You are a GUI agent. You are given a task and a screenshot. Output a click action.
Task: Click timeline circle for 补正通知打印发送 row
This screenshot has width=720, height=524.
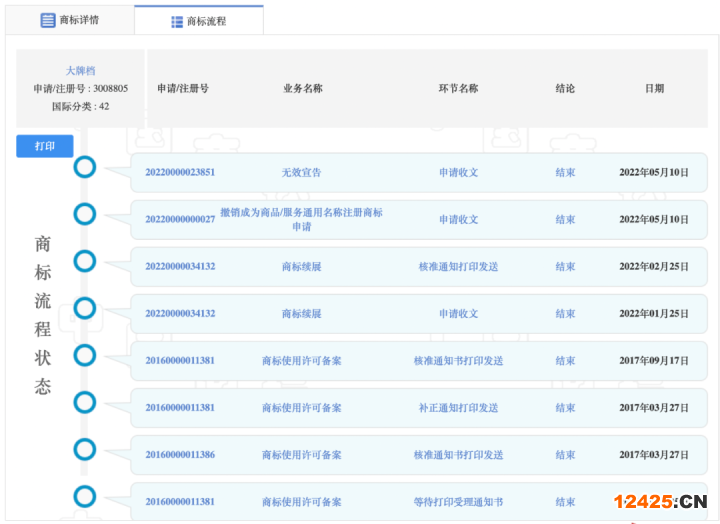coord(85,402)
